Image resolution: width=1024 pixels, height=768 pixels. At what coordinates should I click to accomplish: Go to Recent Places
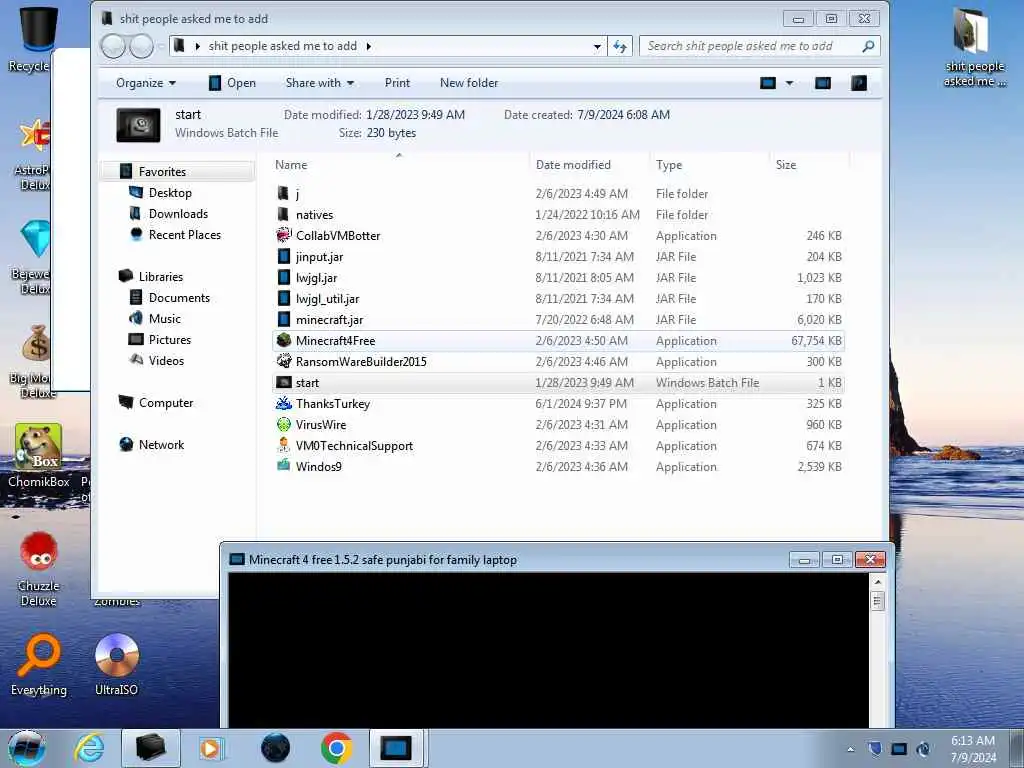(185, 234)
